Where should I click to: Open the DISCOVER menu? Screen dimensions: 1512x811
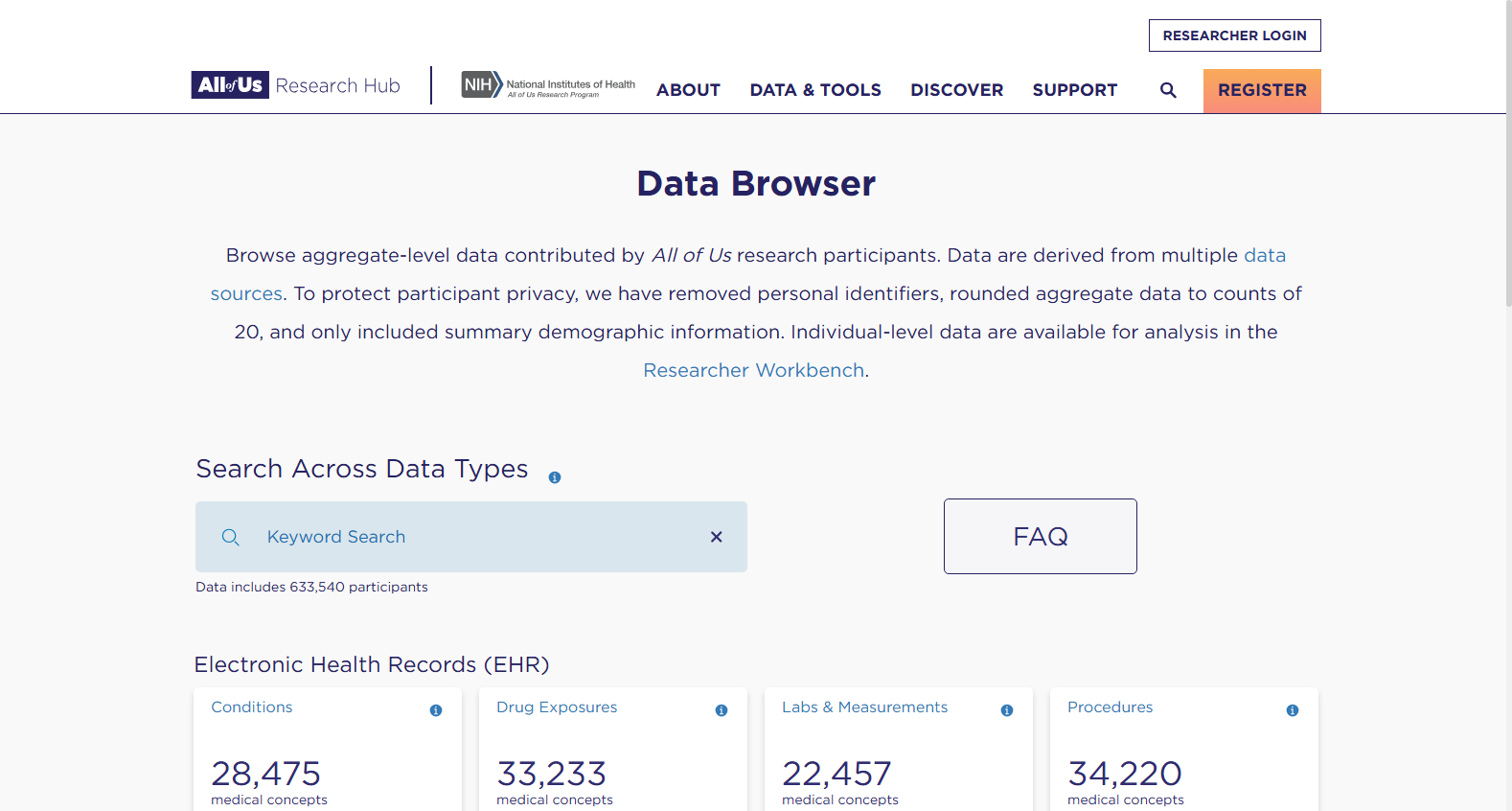(x=956, y=90)
